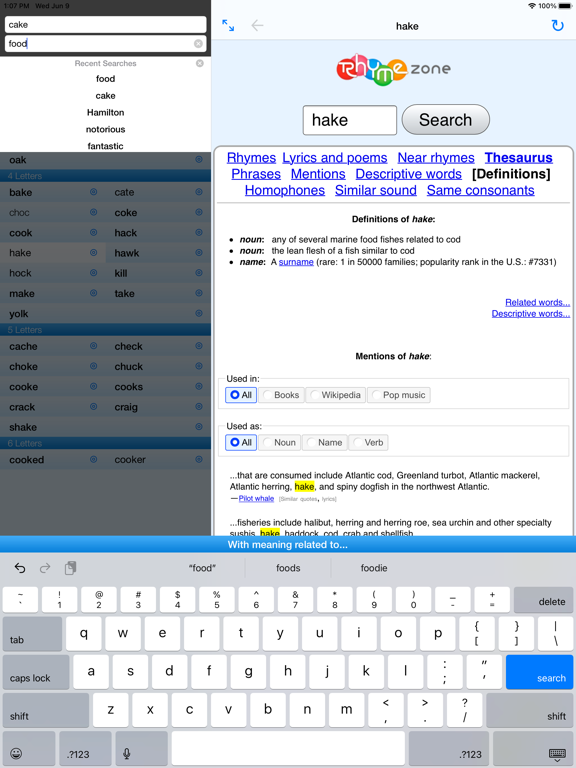Image resolution: width=576 pixels, height=768 pixels.
Task: Clear the food text field
Action: (x=198, y=44)
